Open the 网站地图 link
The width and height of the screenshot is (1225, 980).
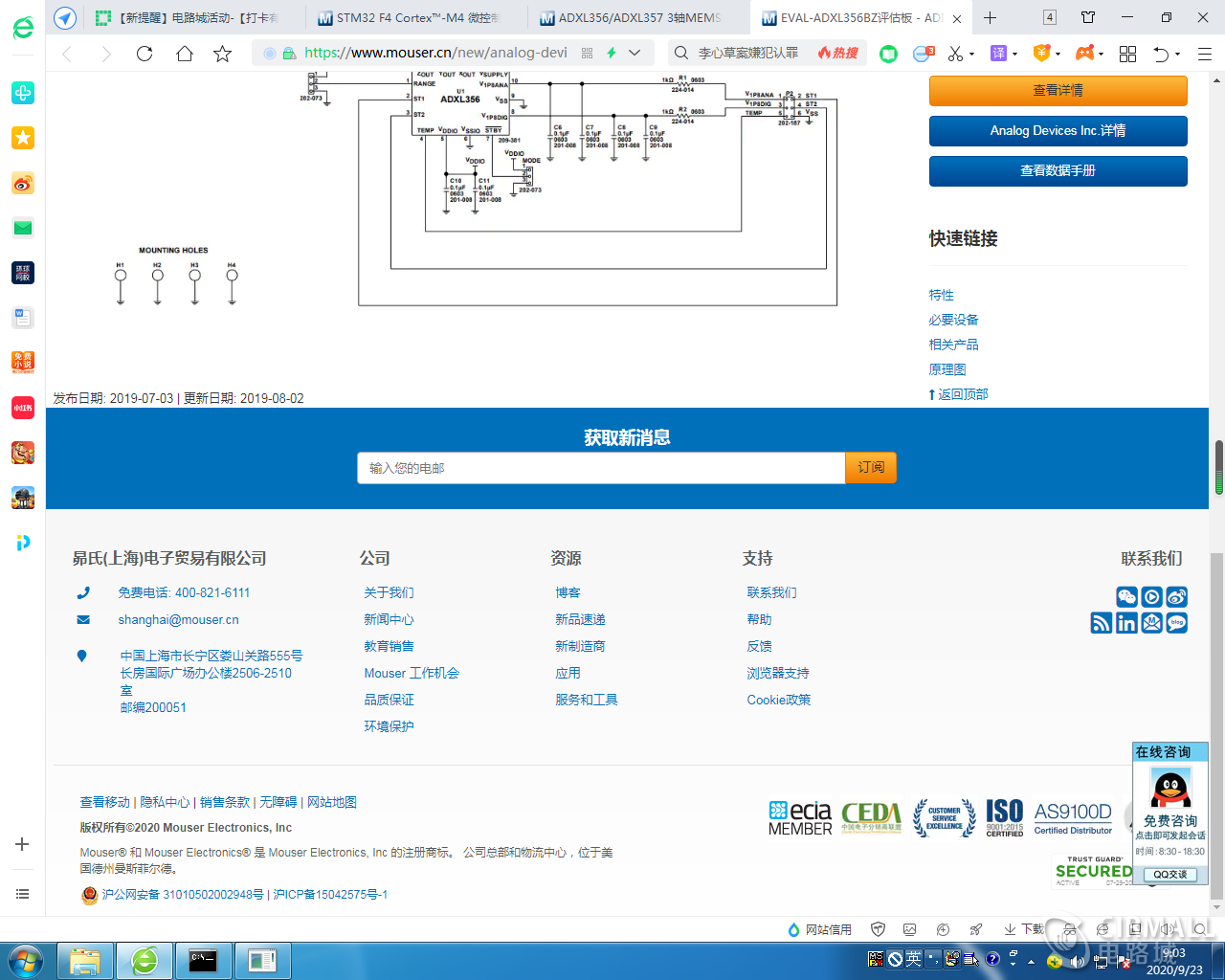point(331,802)
